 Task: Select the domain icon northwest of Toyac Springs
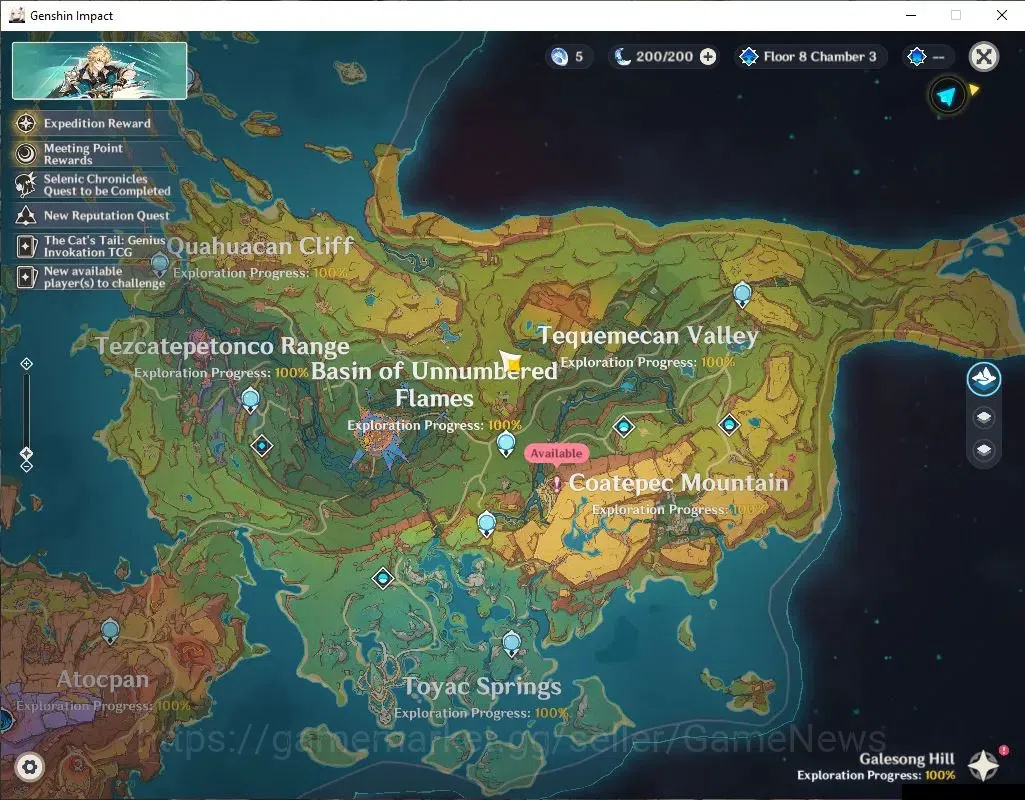(x=383, y=578)
